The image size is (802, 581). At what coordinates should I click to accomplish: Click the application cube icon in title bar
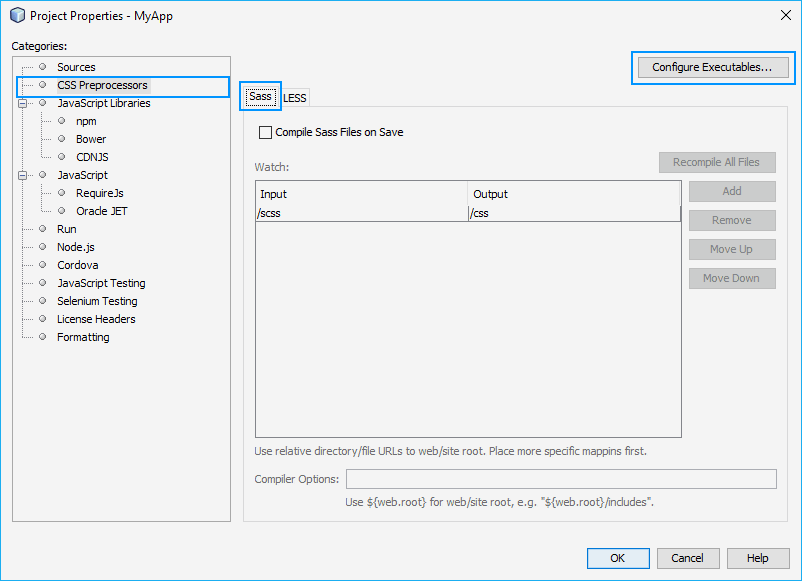click(15, 15)
